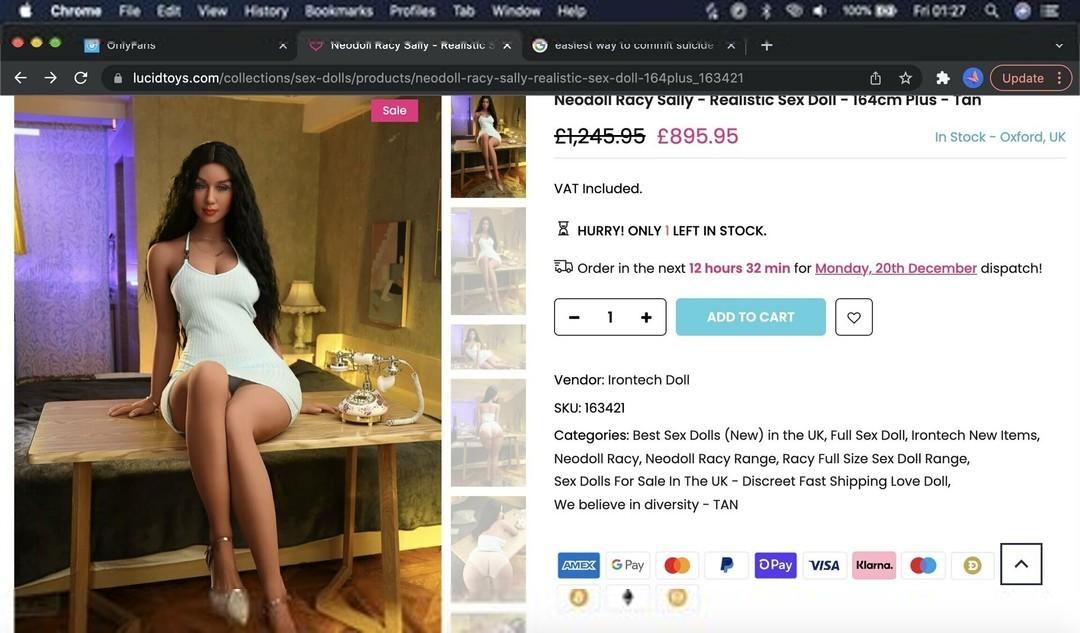
Task: Bookmark this page with the star icon
Action: pyautogui.click(x=905, y=78)
